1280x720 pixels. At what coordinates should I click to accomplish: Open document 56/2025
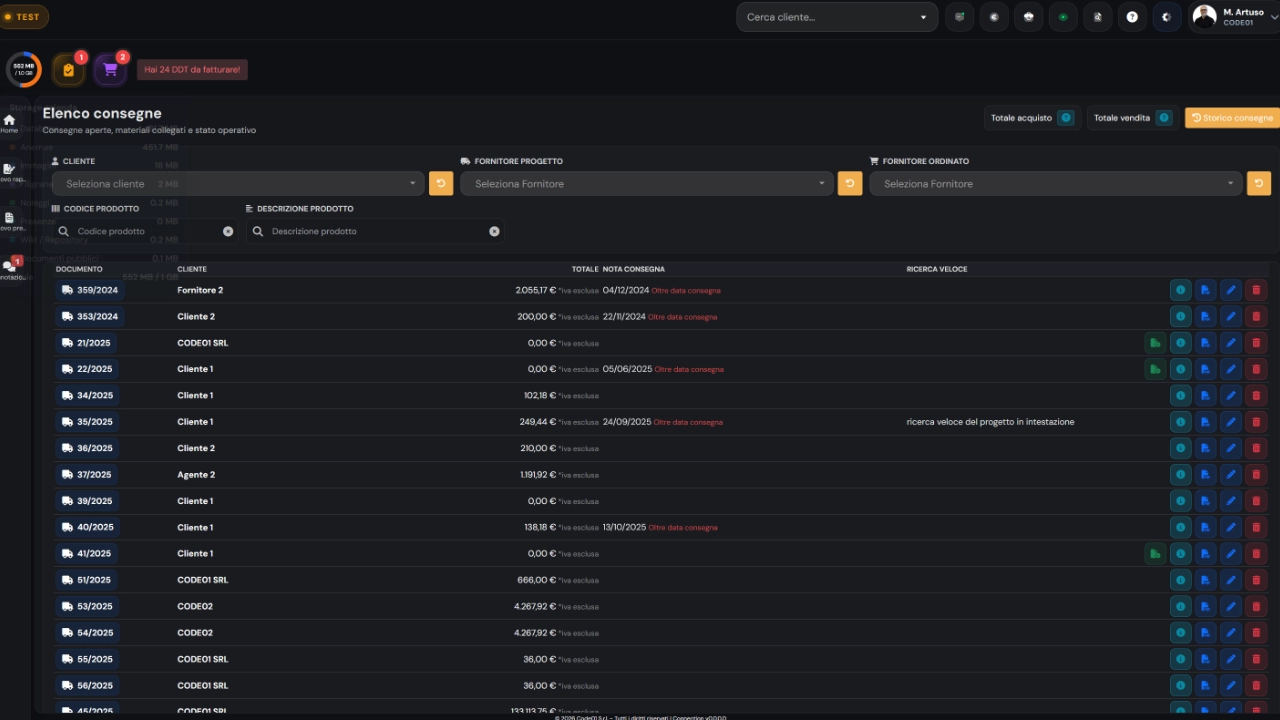[x=87, y=685]
